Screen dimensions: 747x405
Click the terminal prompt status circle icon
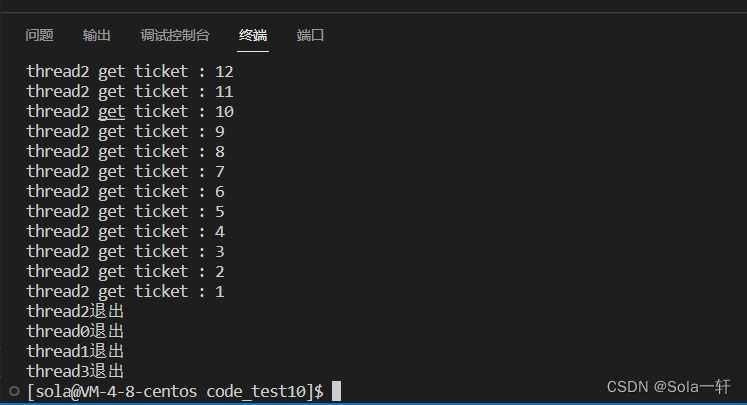click(14, 391)
